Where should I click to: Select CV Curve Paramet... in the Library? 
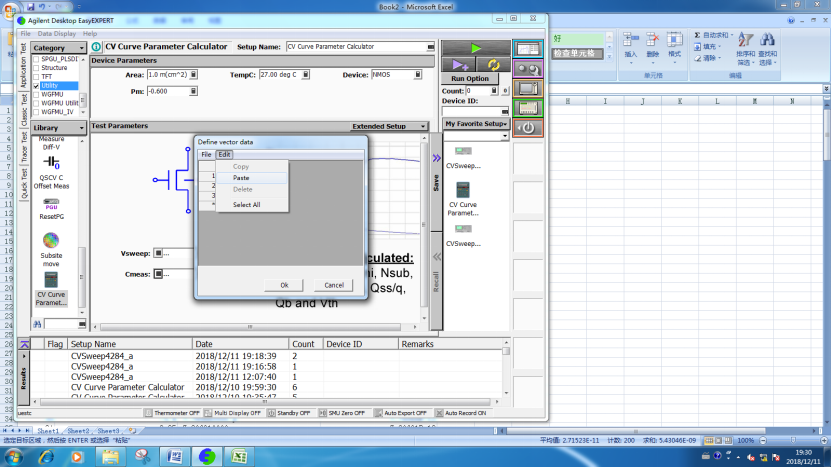[51, 289]
